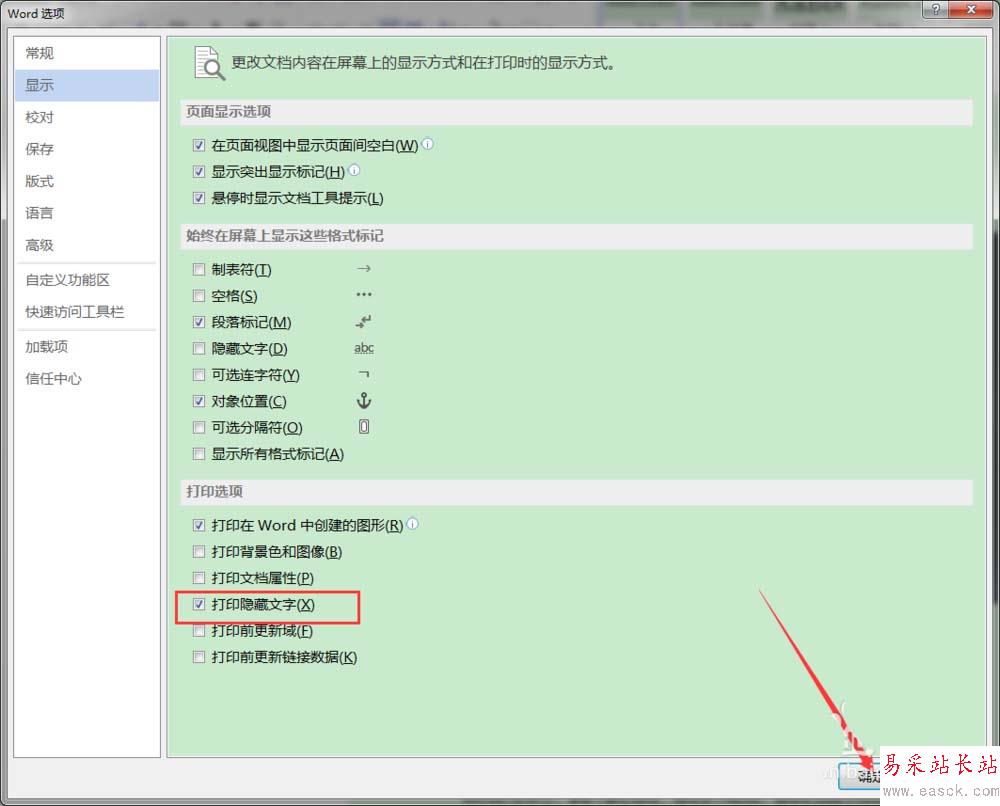Enable 打印文档属性 checkbox

pyautogui.click(x=199, y=578)
